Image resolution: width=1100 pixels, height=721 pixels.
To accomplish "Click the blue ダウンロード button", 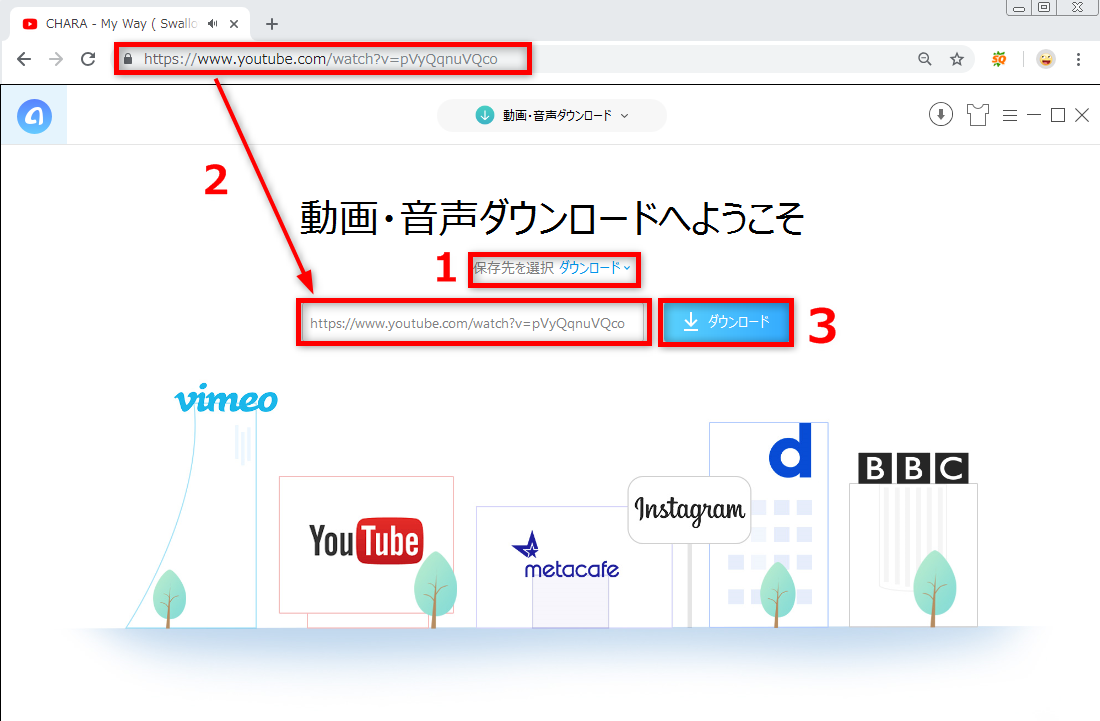I will point(725,322).
